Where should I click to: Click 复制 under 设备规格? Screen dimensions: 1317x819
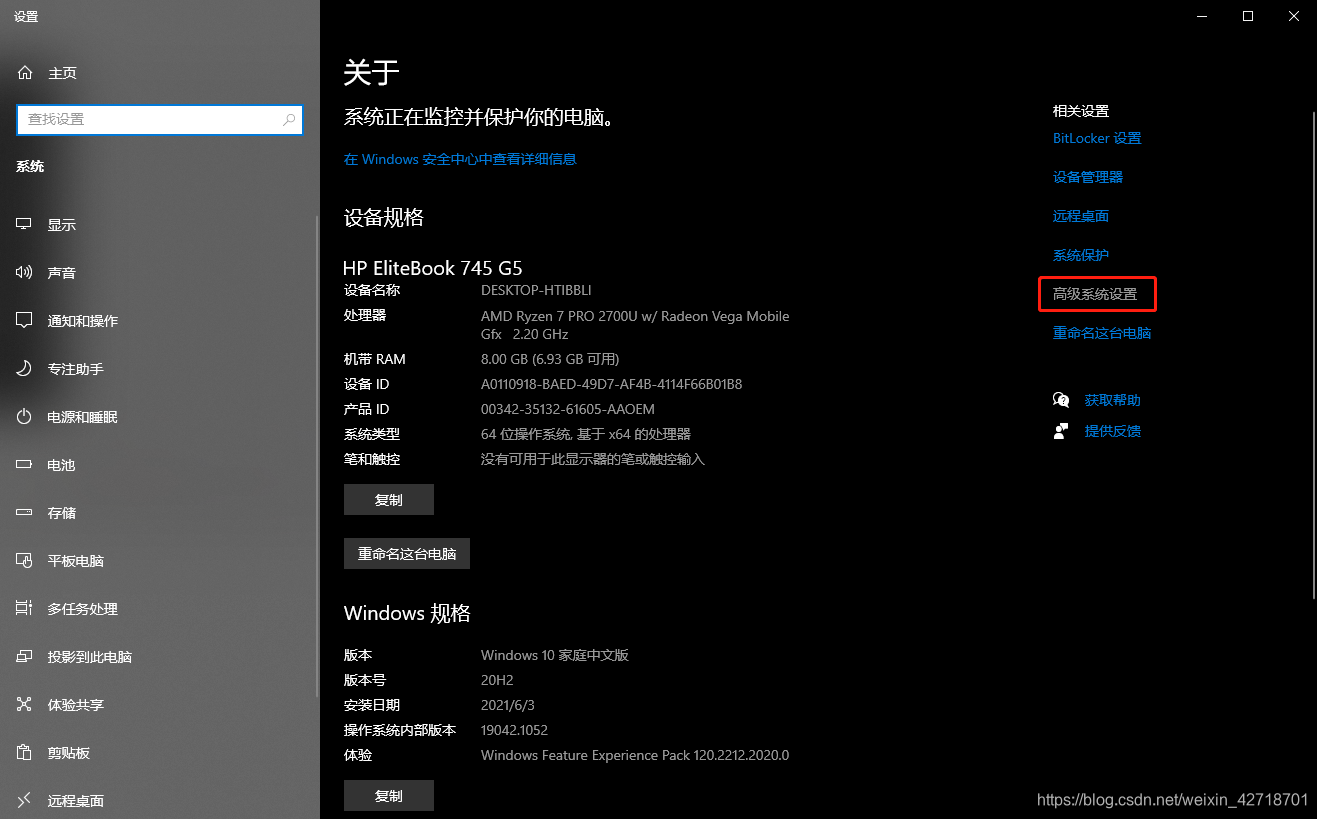[388, 499]
